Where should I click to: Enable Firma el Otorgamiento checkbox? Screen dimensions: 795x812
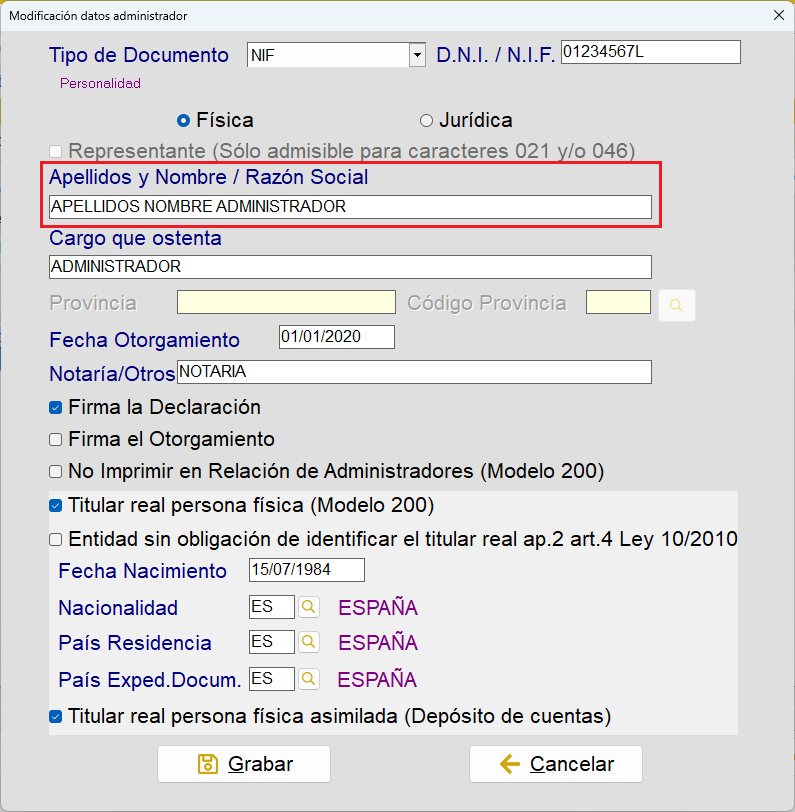click(55, 440)
